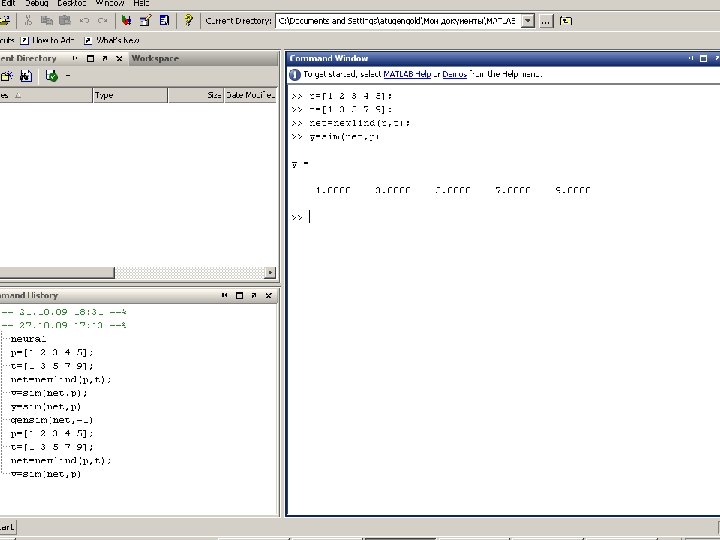Sort files by Date Modified column header
The width and height of the screenshot is (720, 540).
[251, 95]
